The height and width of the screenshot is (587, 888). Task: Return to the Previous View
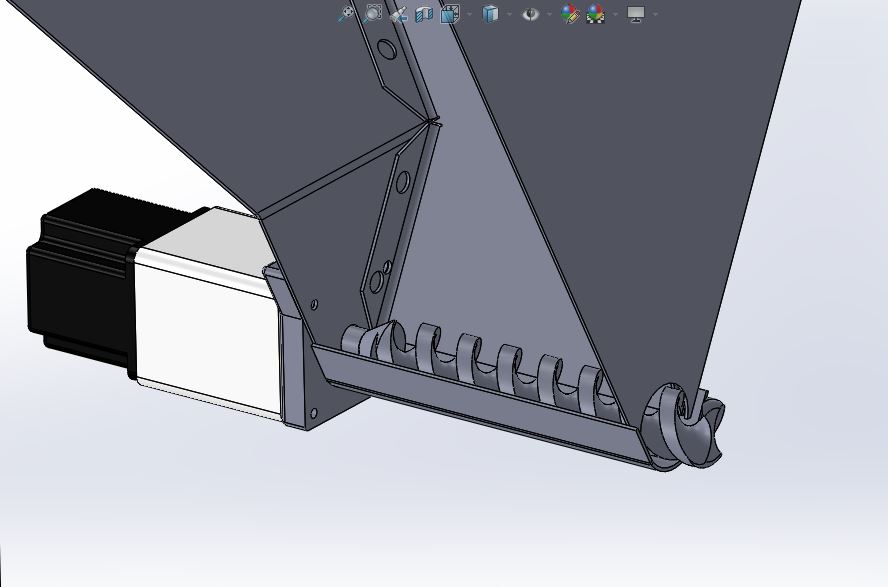[x=398, y=14]
